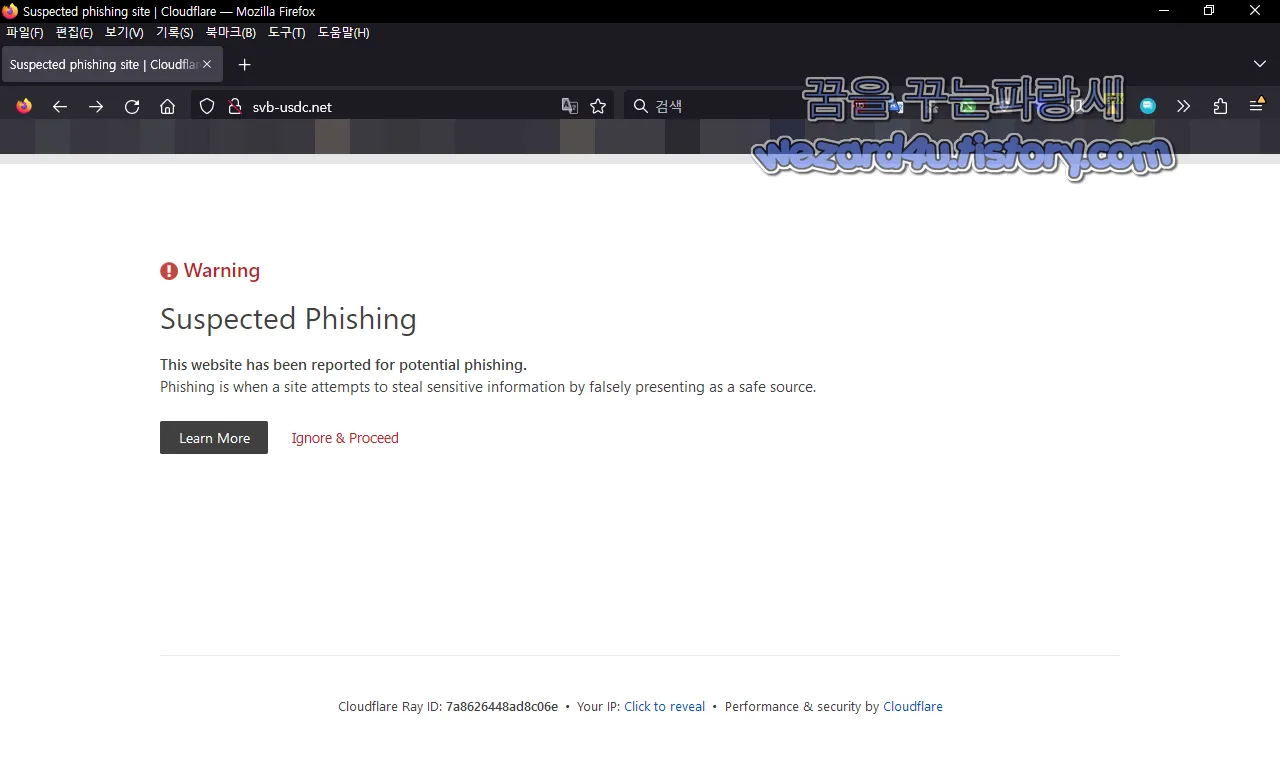The height and width of the screenshot is (760, 1280).
Task: Show more toolbar tools via overflow chevron
Action: (1184, 106)
